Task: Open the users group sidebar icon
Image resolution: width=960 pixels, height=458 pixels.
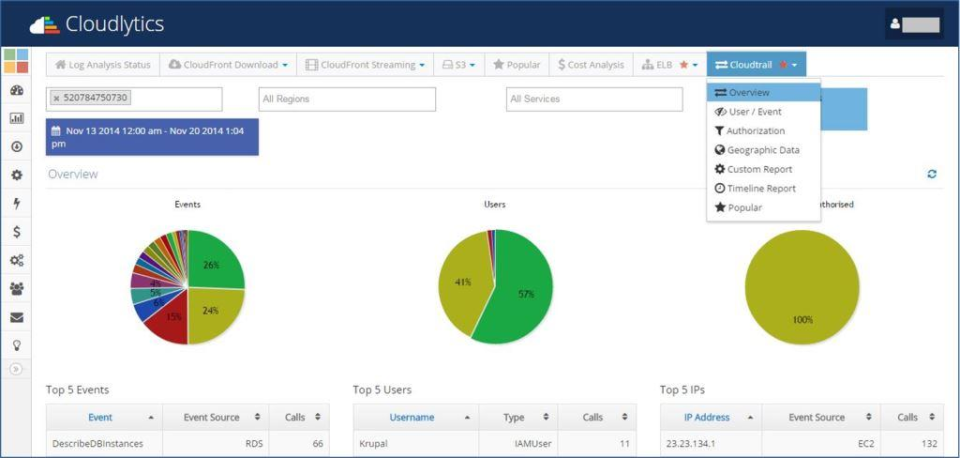Action: pyautogui.click(x=17, y=289)
